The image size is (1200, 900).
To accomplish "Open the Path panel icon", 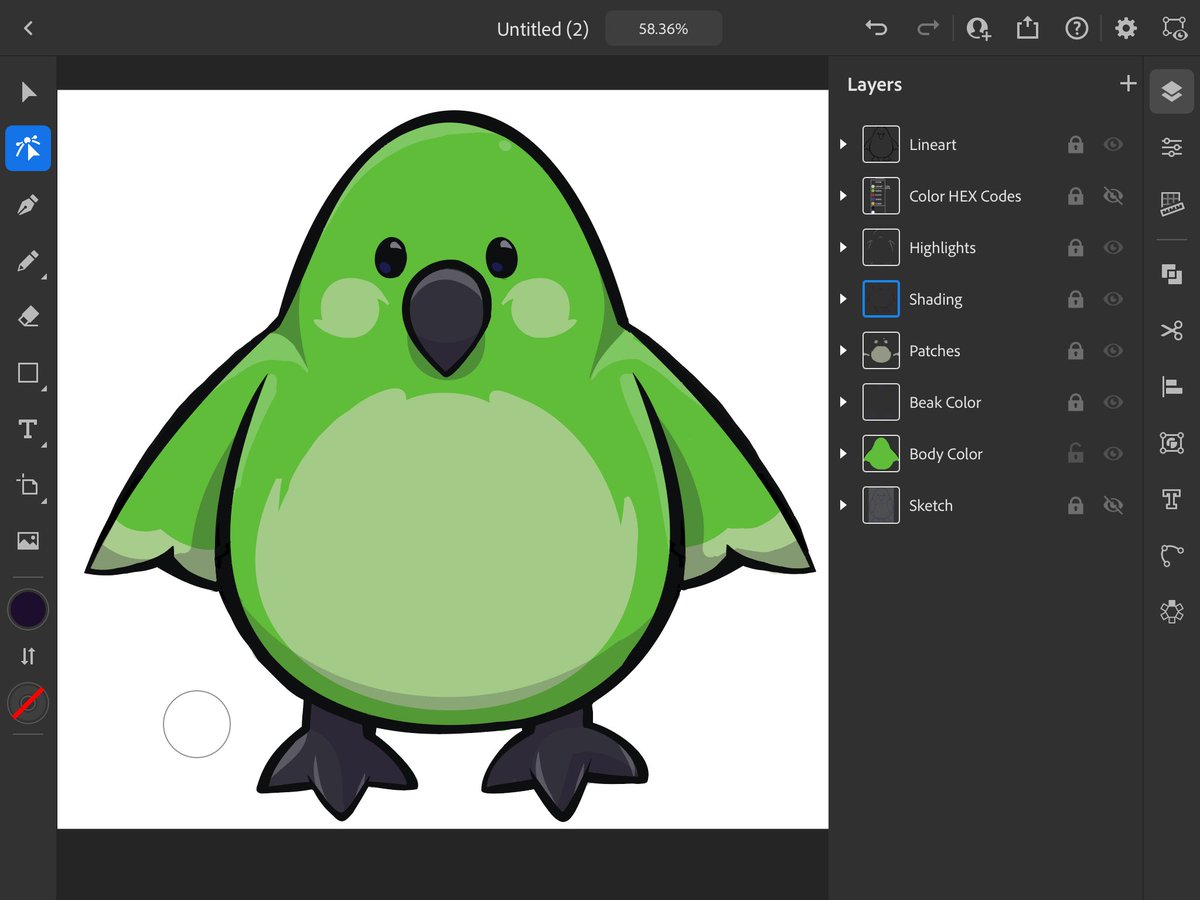I will [x=1172, y=556].
